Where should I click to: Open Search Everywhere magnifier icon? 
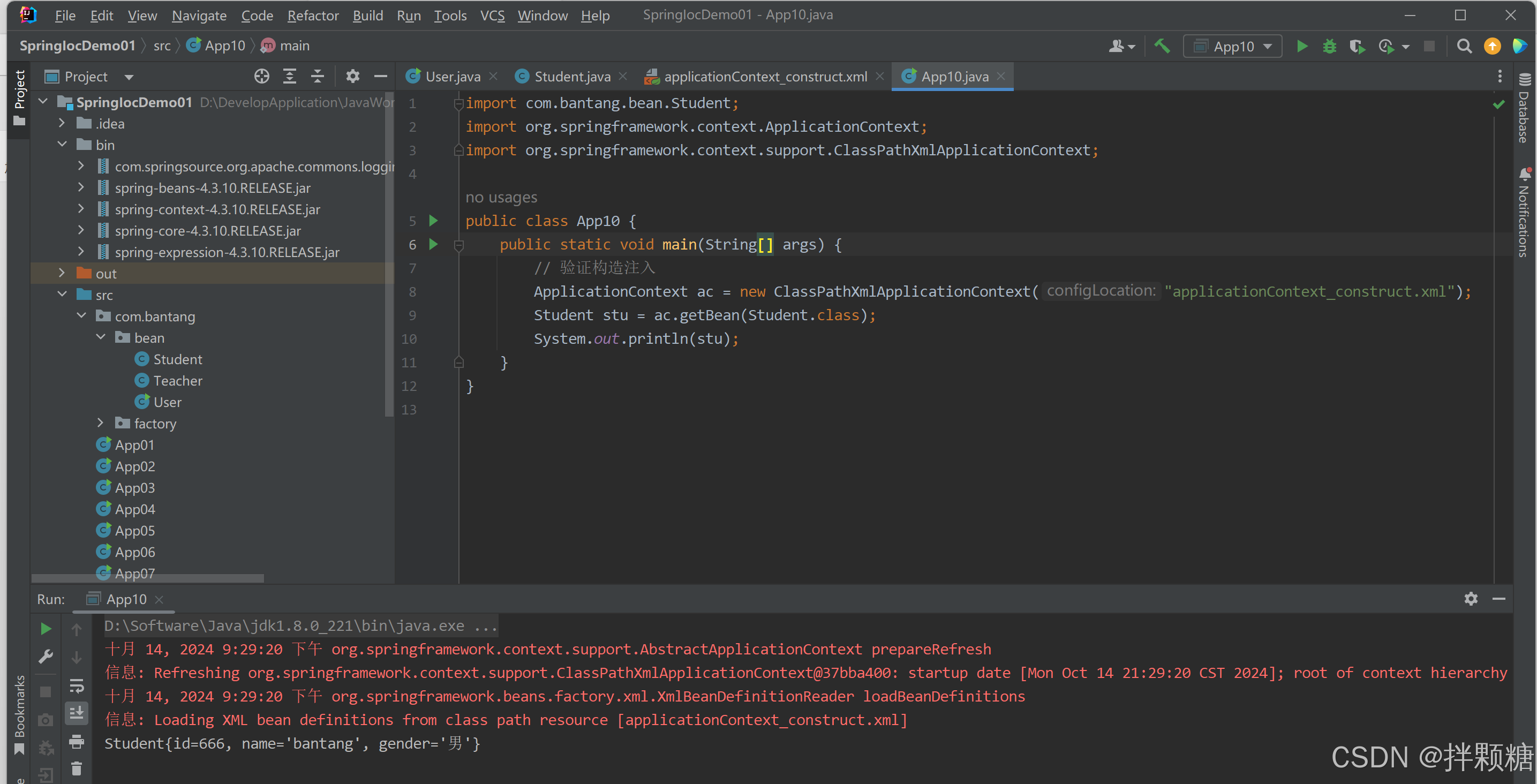(1464, 46)
